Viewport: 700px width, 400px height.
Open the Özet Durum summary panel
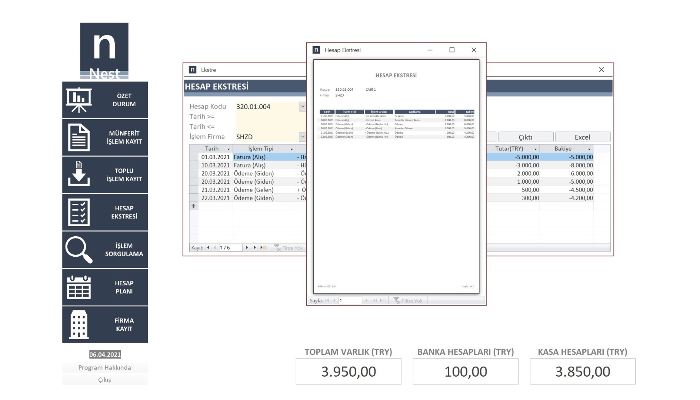pos(105,100)
